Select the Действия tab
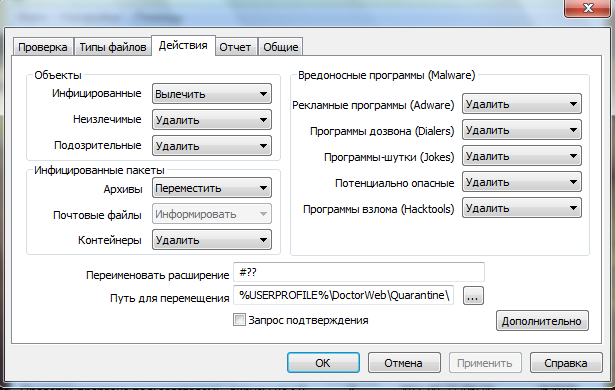The width and height of the screenshot is (615, 390). 183,46
